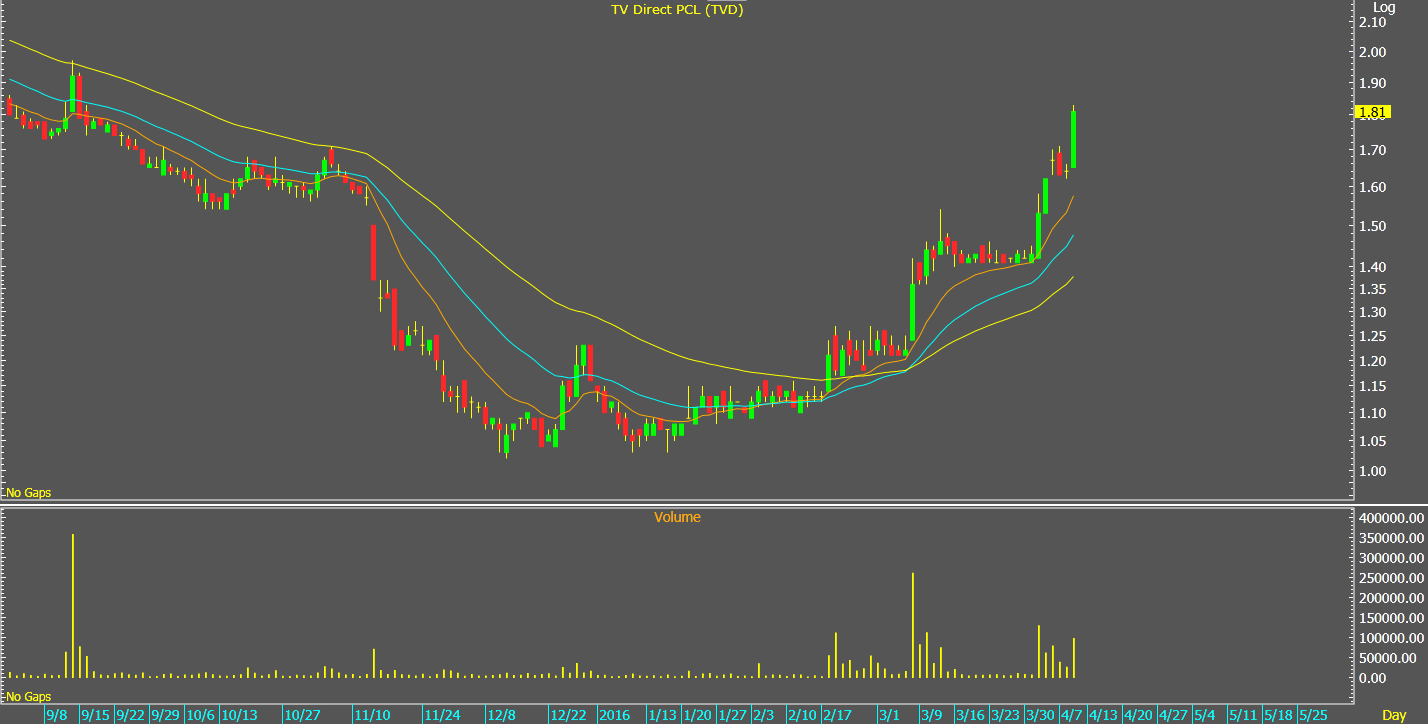Select the 1/20 date on time axis

tap(697, 715)
